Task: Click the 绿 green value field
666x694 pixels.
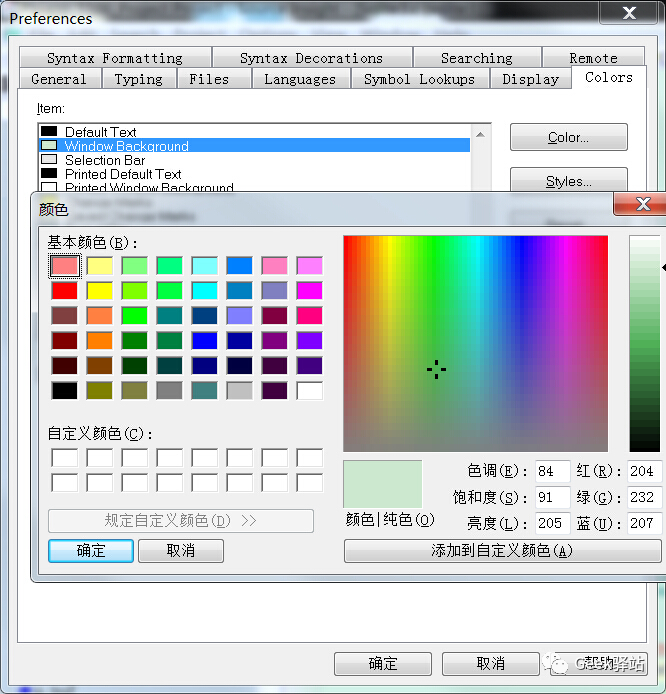Action: point(644,497)
